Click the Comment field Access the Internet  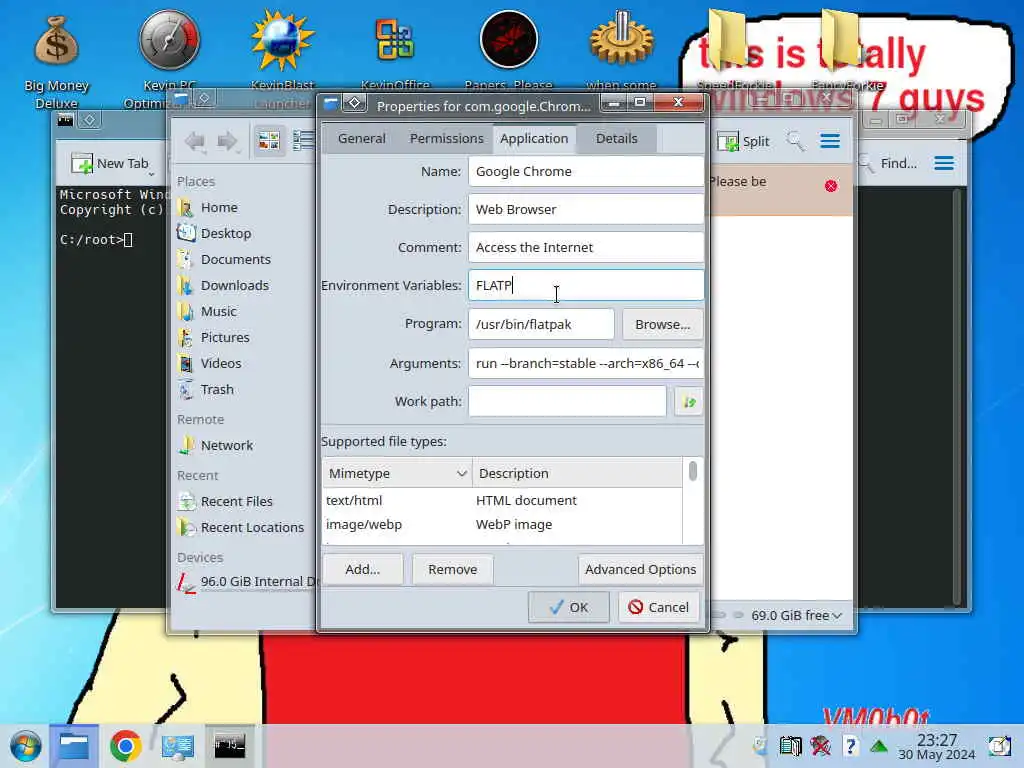(586, 247)
